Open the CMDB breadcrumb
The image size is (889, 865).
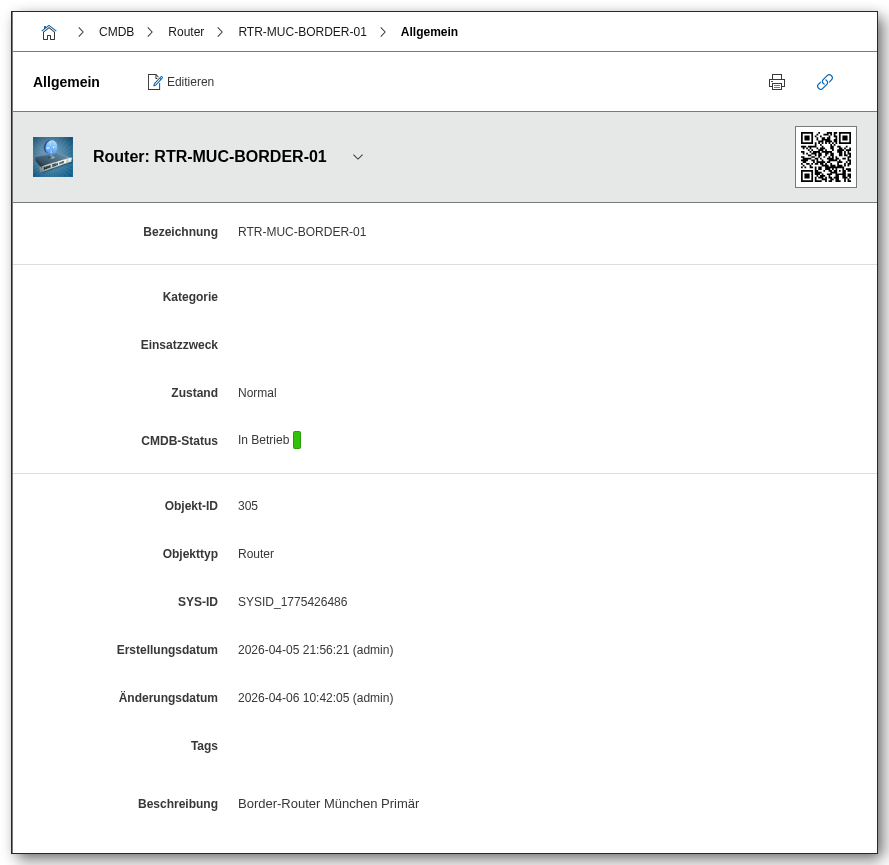116,32
